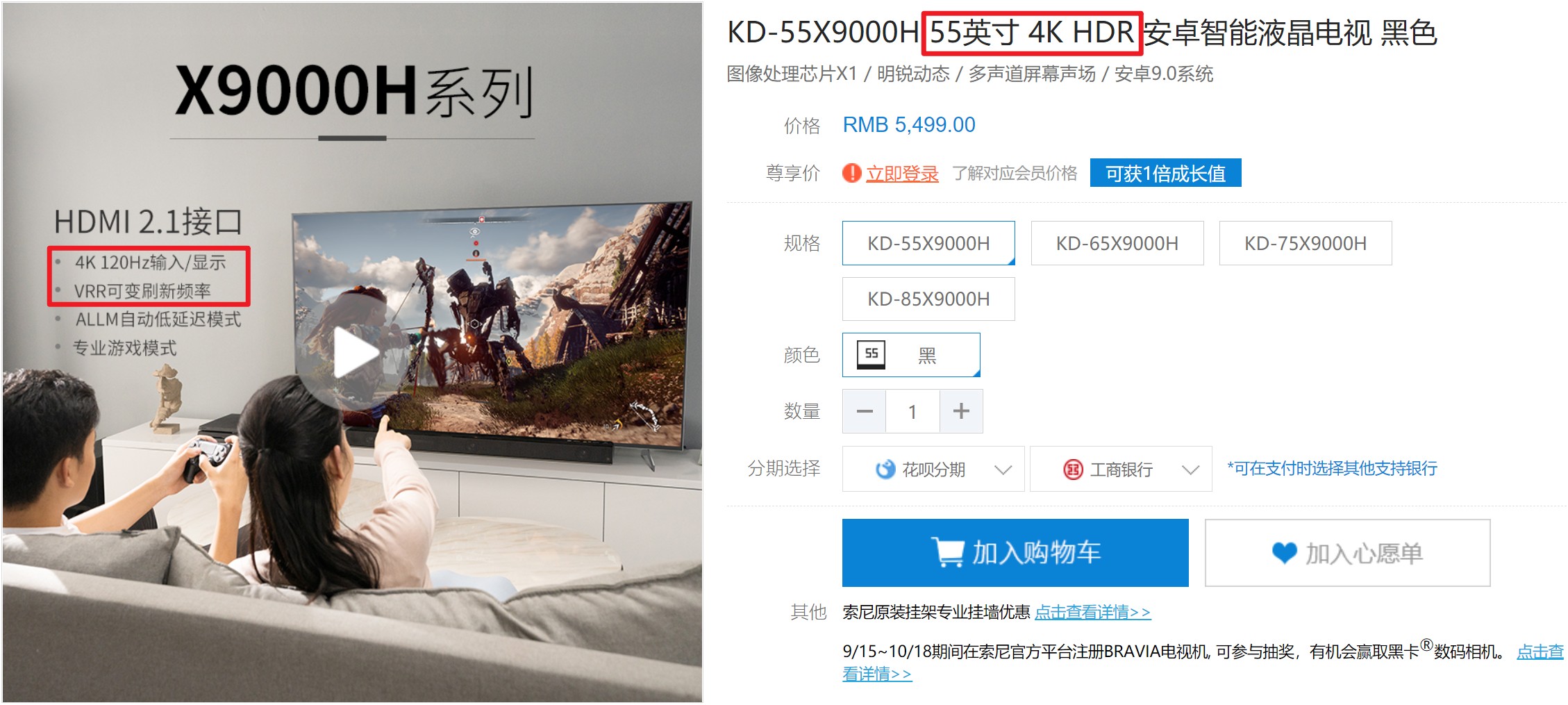Screen dimensions: 1568x705
Task: Decrease quantity with the minus button
Action: click(865, 411)
